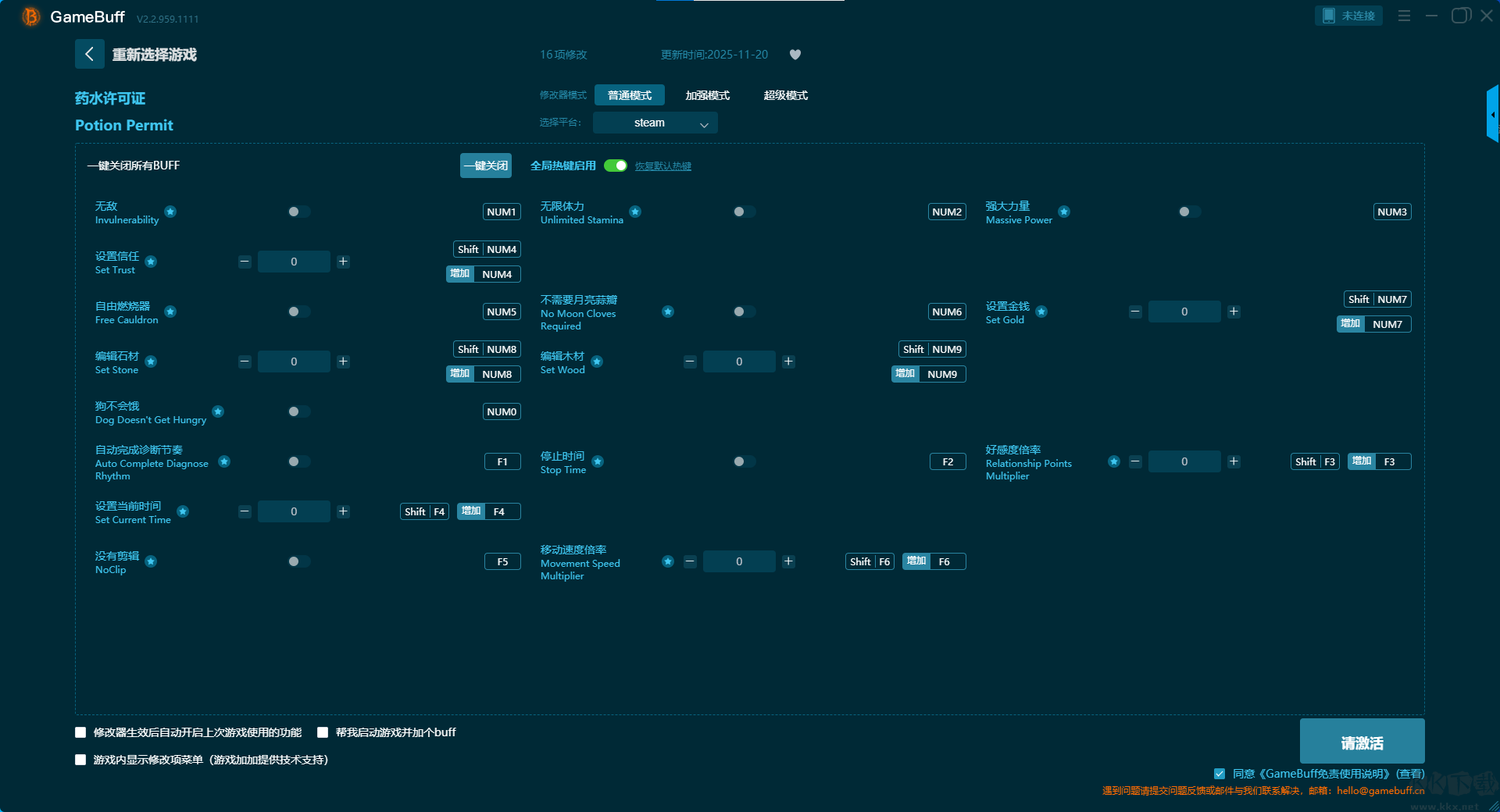Click the Set Gold value field

point(1184,312)
